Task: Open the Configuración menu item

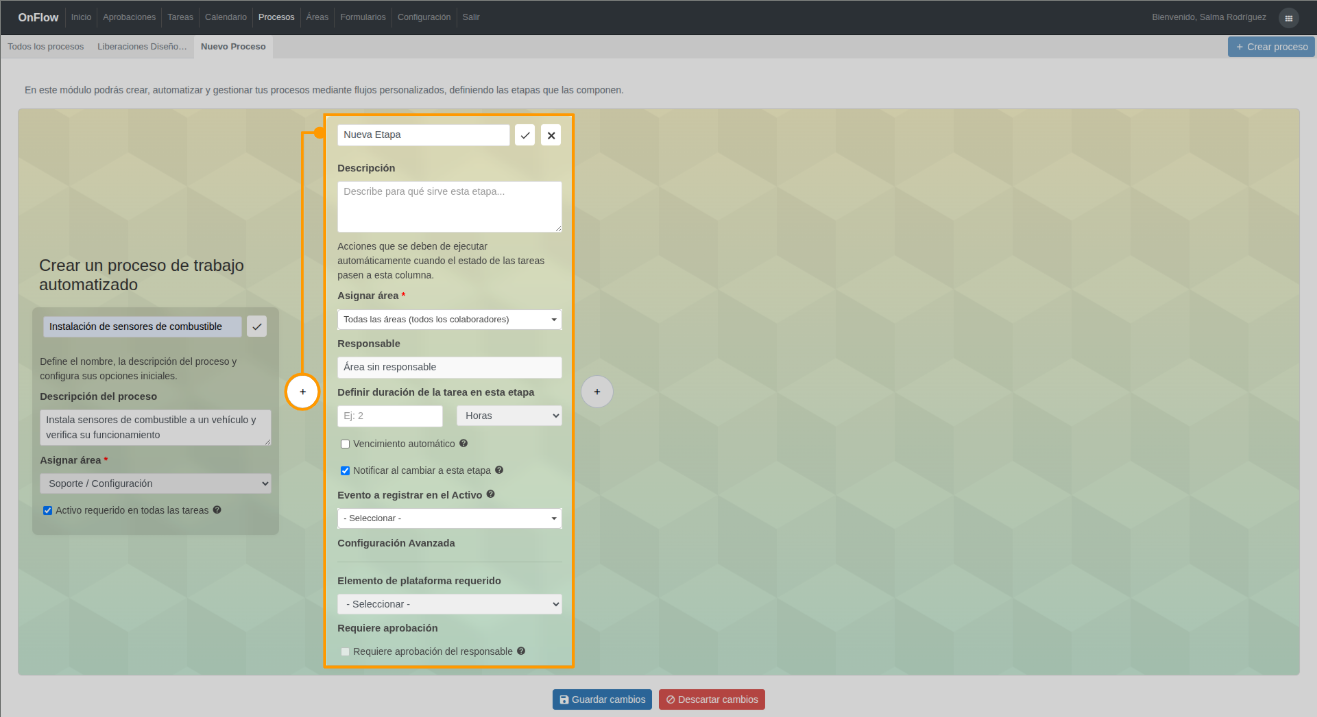Action: (x=424, y=17)
